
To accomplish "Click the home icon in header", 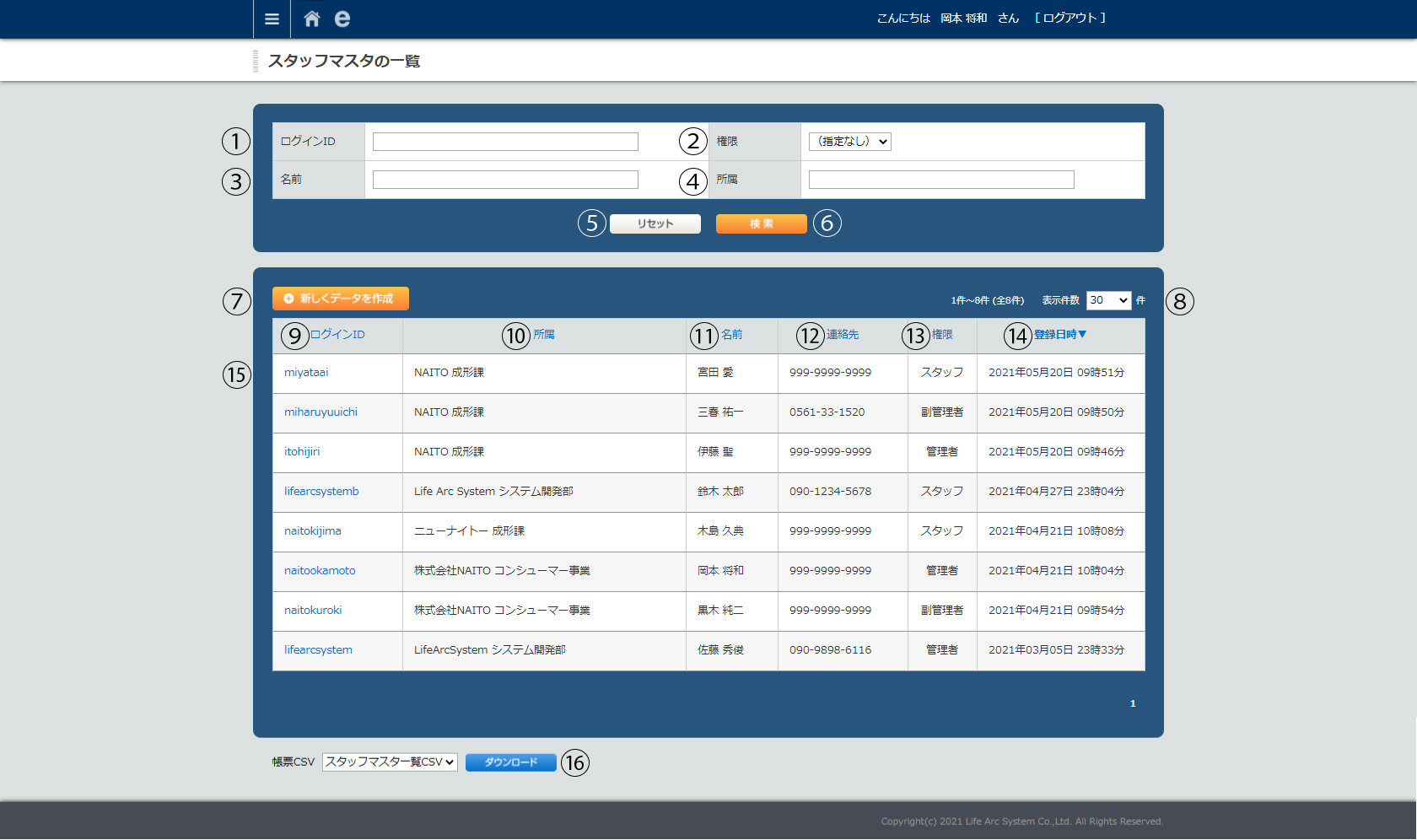I will (311, 19).
